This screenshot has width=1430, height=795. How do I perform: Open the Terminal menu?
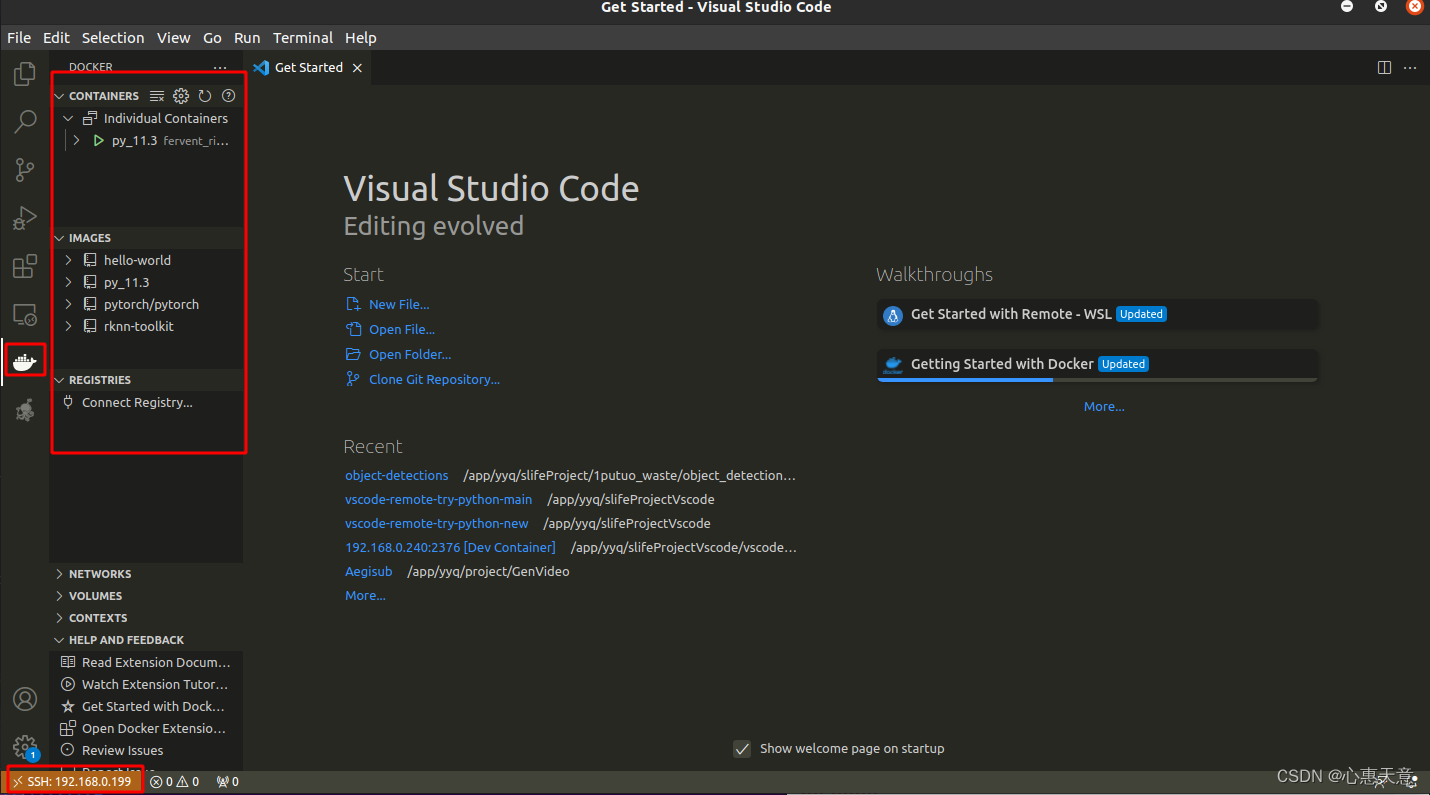303,38
